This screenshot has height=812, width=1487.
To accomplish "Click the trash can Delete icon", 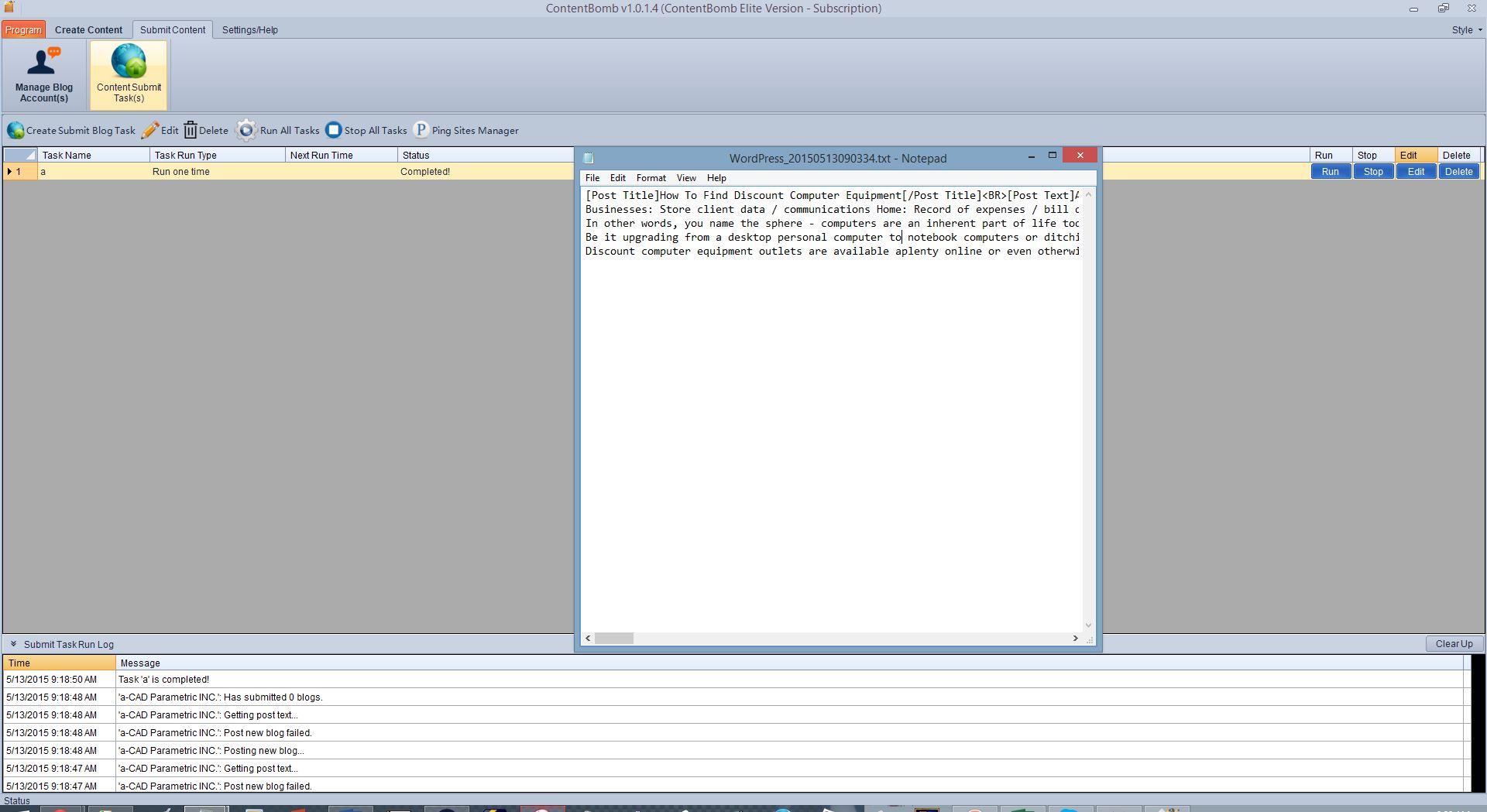I will click(191, 130).
